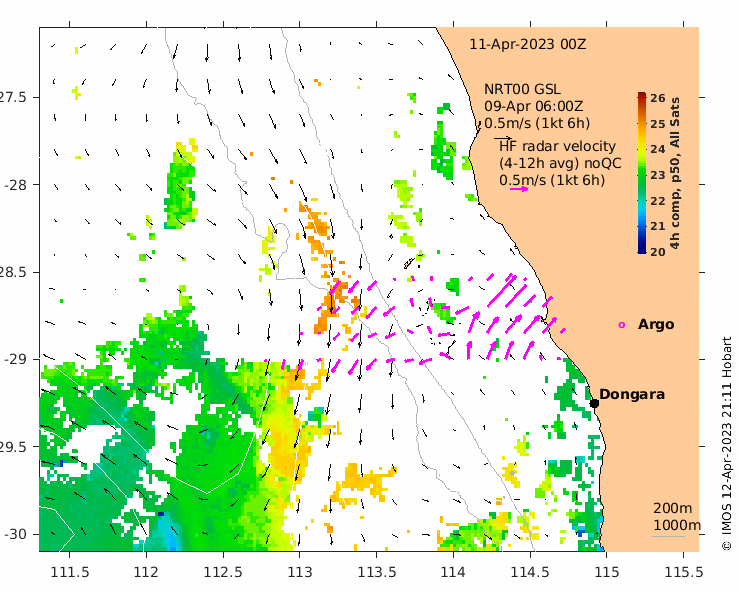The width and height of the screenshot is (740, 592).
Task: Click latitude label -29 on the axis
Action: [15, 359]
